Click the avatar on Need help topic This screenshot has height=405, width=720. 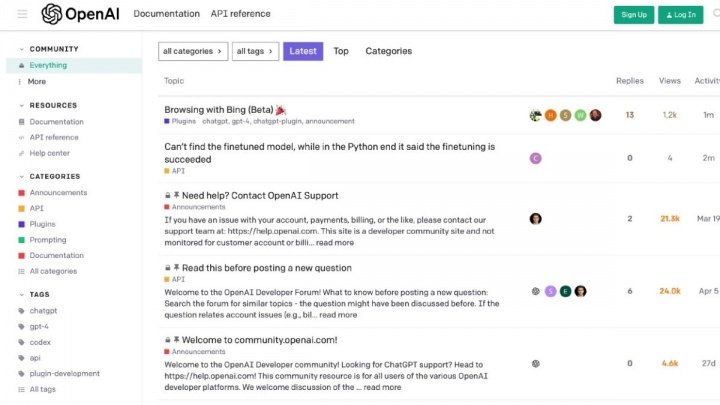[535, 219]
